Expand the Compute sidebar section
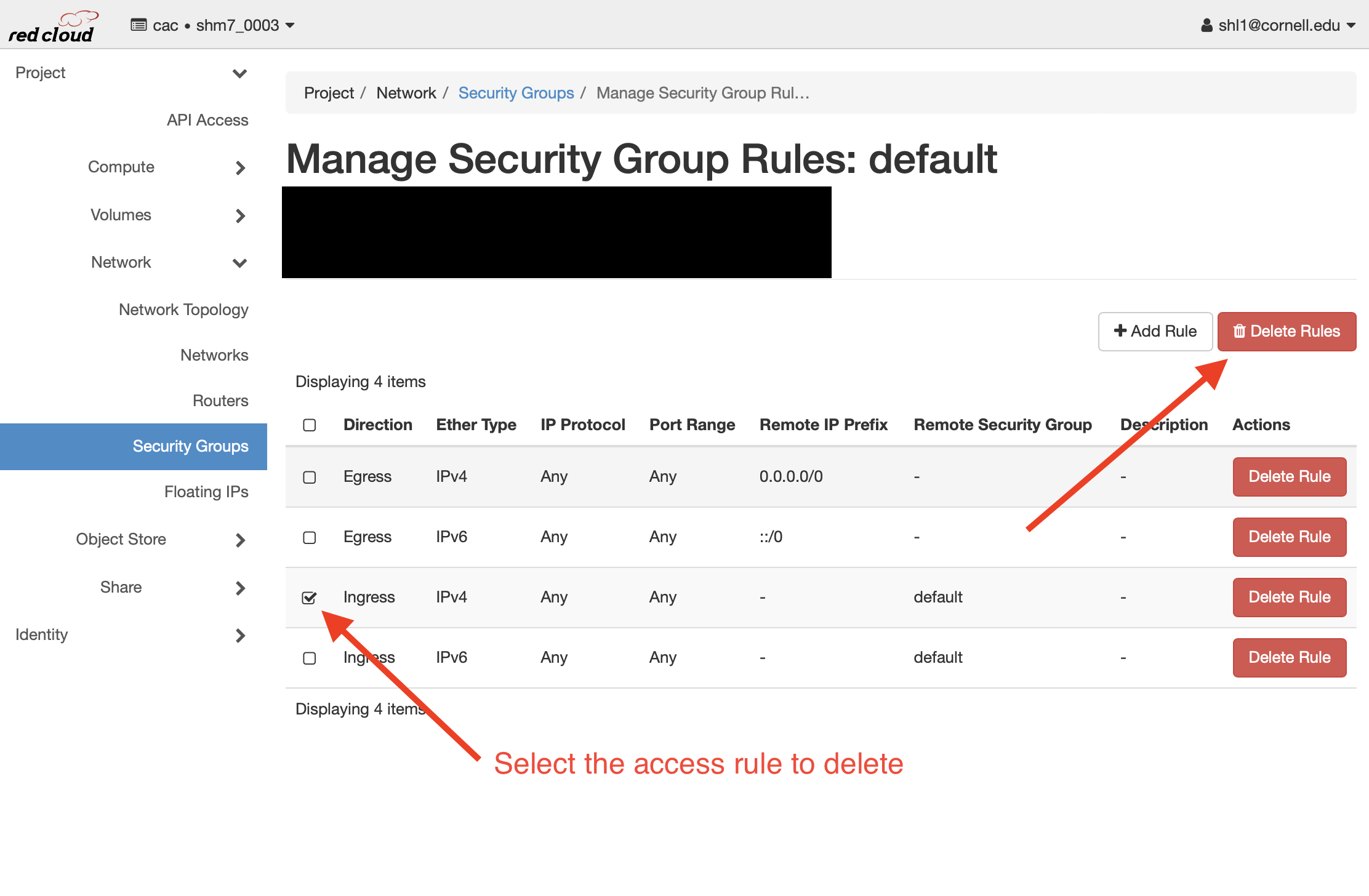The image size is (1369, 896). [166, 167]
